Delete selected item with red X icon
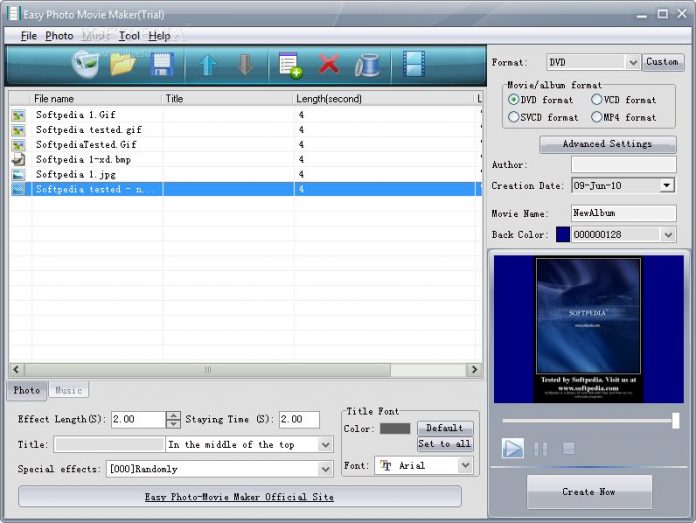The width and height of the screenshot is (696, 523). [329, 64]
